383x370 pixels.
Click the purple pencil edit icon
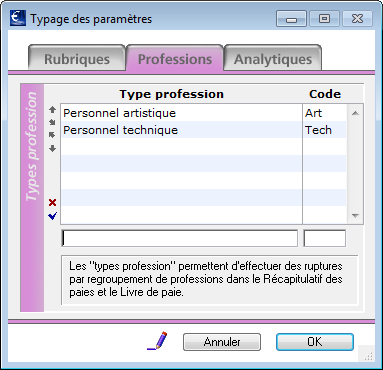click(157, 341)
